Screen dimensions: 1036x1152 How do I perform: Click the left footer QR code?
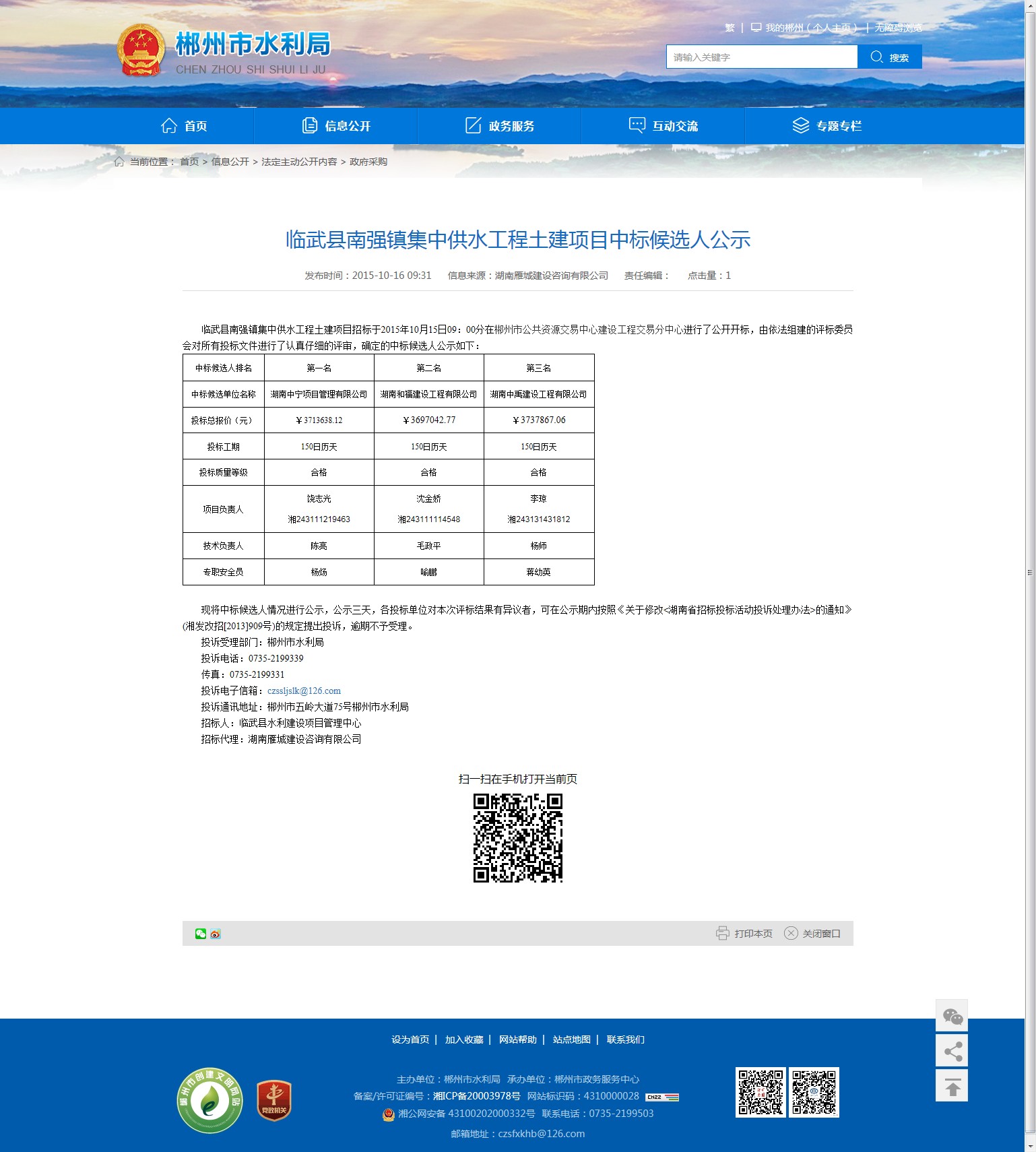click(x=760, y=1092)
